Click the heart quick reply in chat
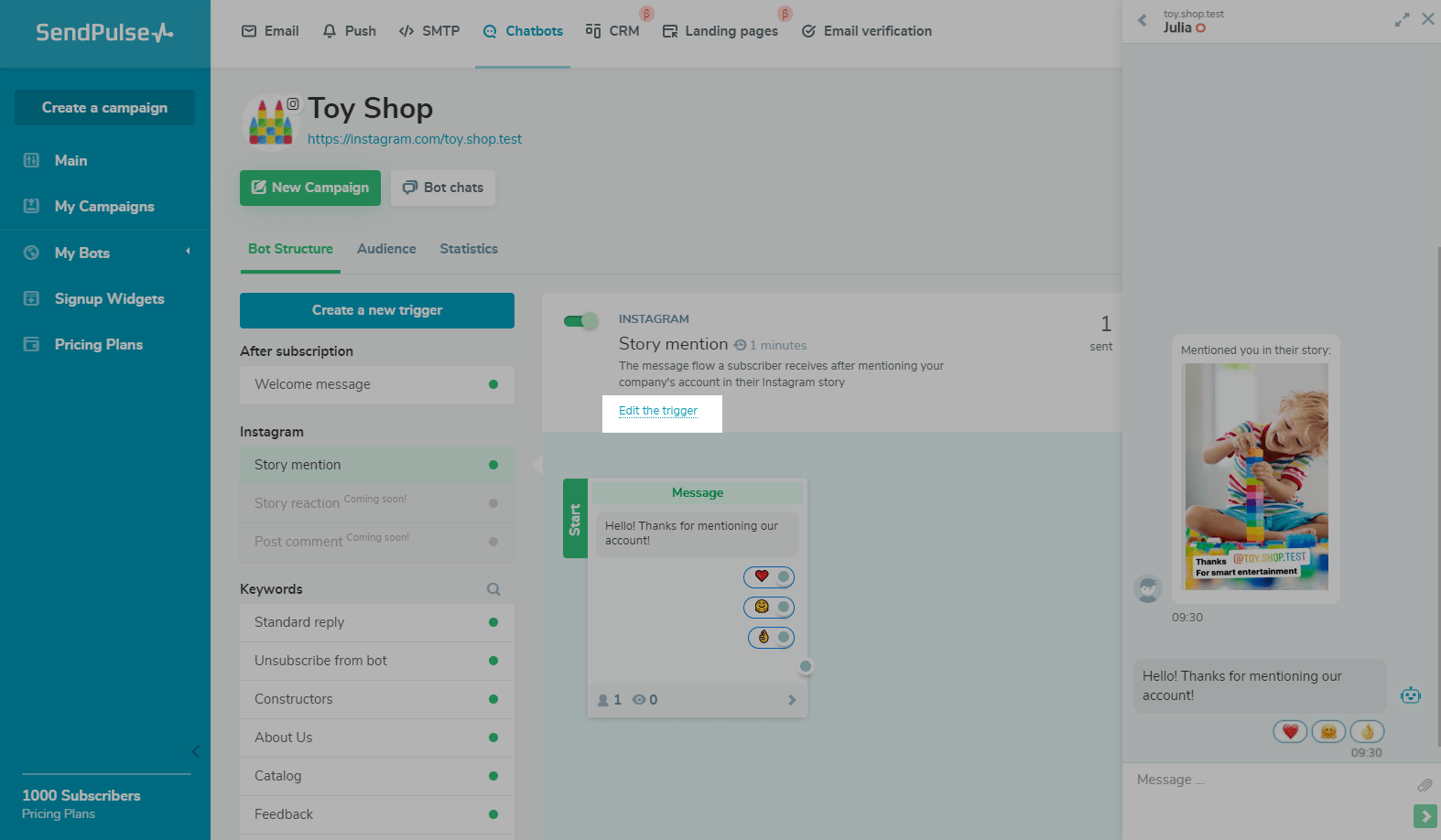Screen dimensions: 1441x840 coord(1290,731)
